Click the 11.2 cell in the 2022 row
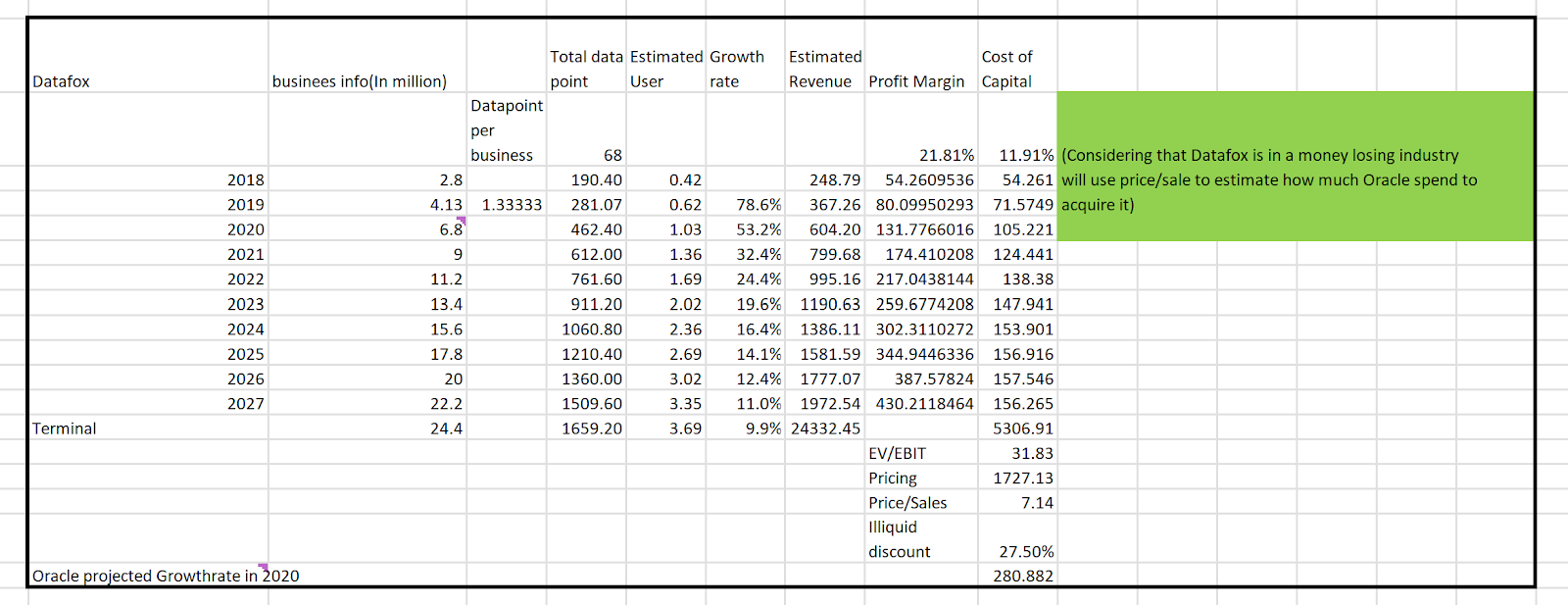This screenshot has width=1568, height=605. pyautogui.click(x=367, y=278)
